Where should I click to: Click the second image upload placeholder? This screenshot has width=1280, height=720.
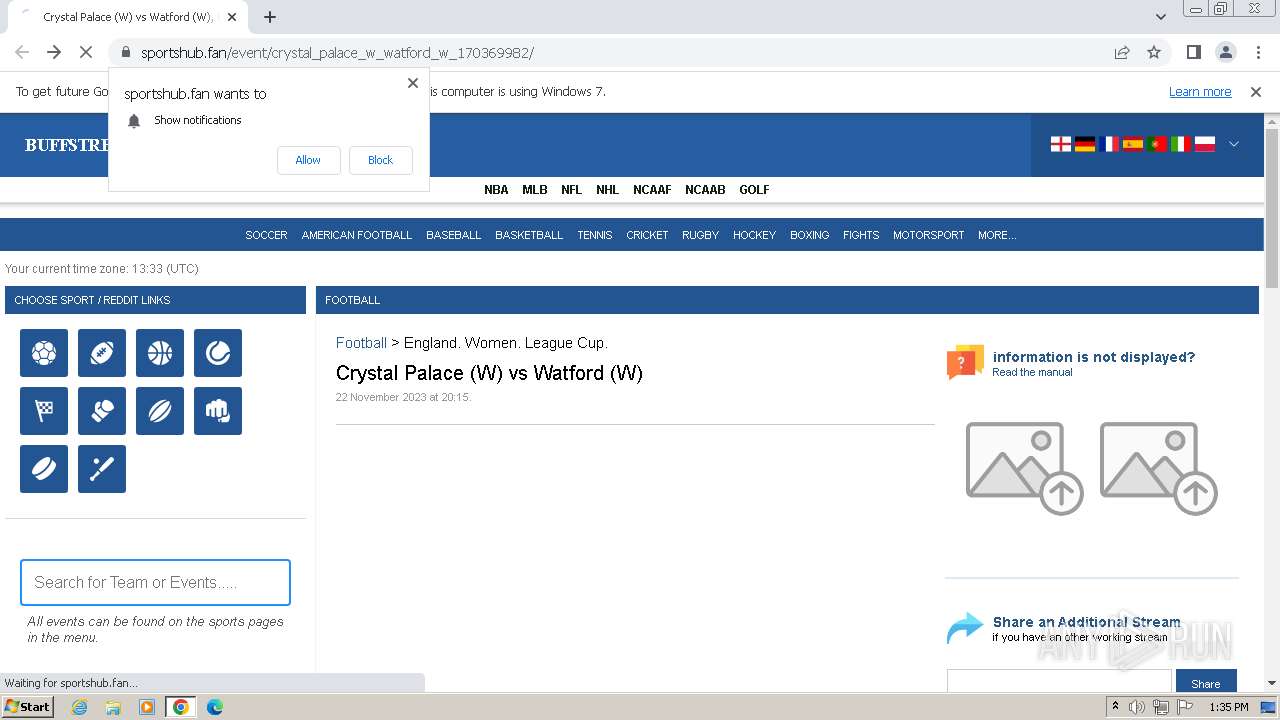[1158, 468]
